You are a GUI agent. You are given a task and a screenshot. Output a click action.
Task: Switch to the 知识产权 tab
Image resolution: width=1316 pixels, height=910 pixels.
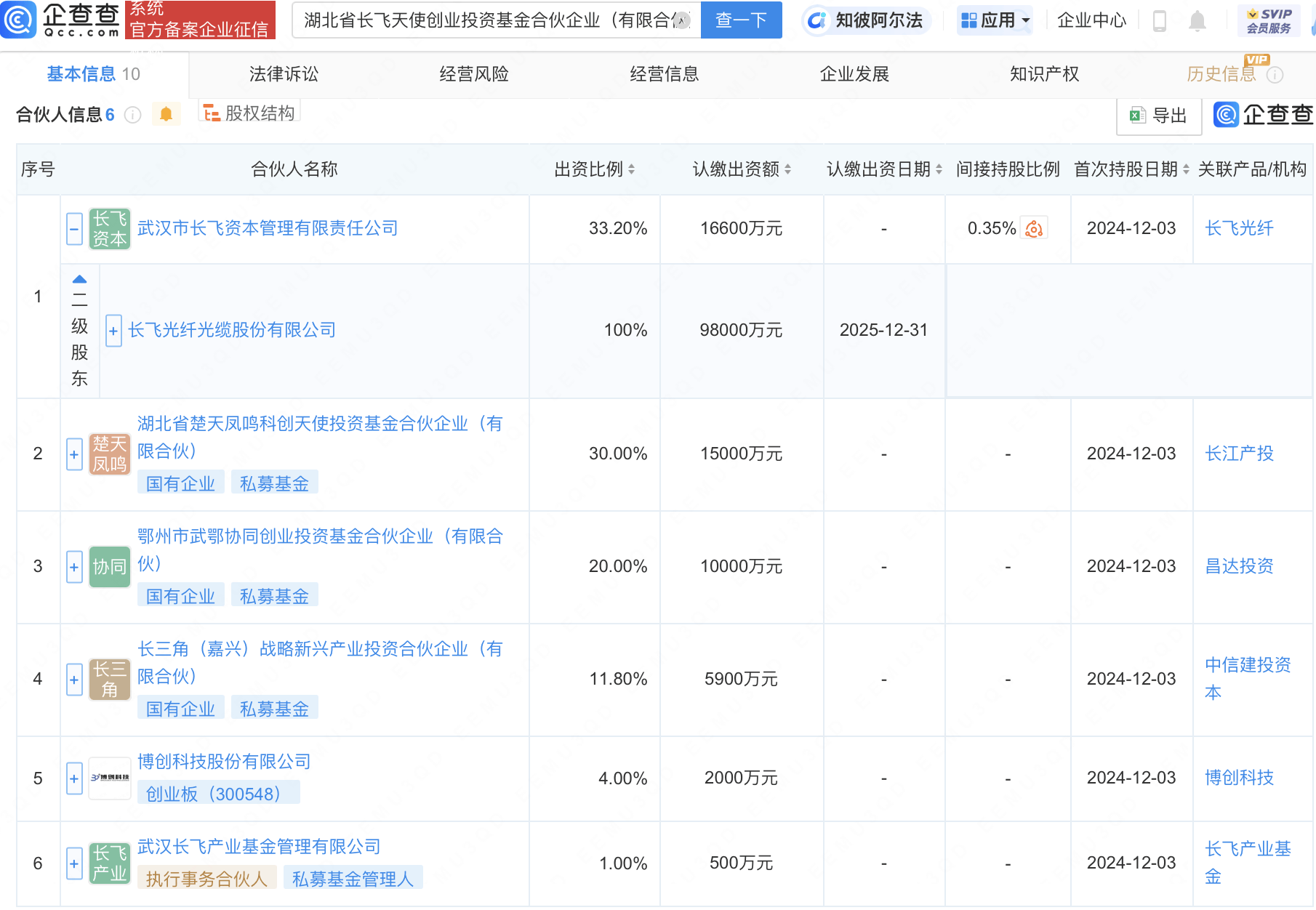click(x=1044, y=74)
